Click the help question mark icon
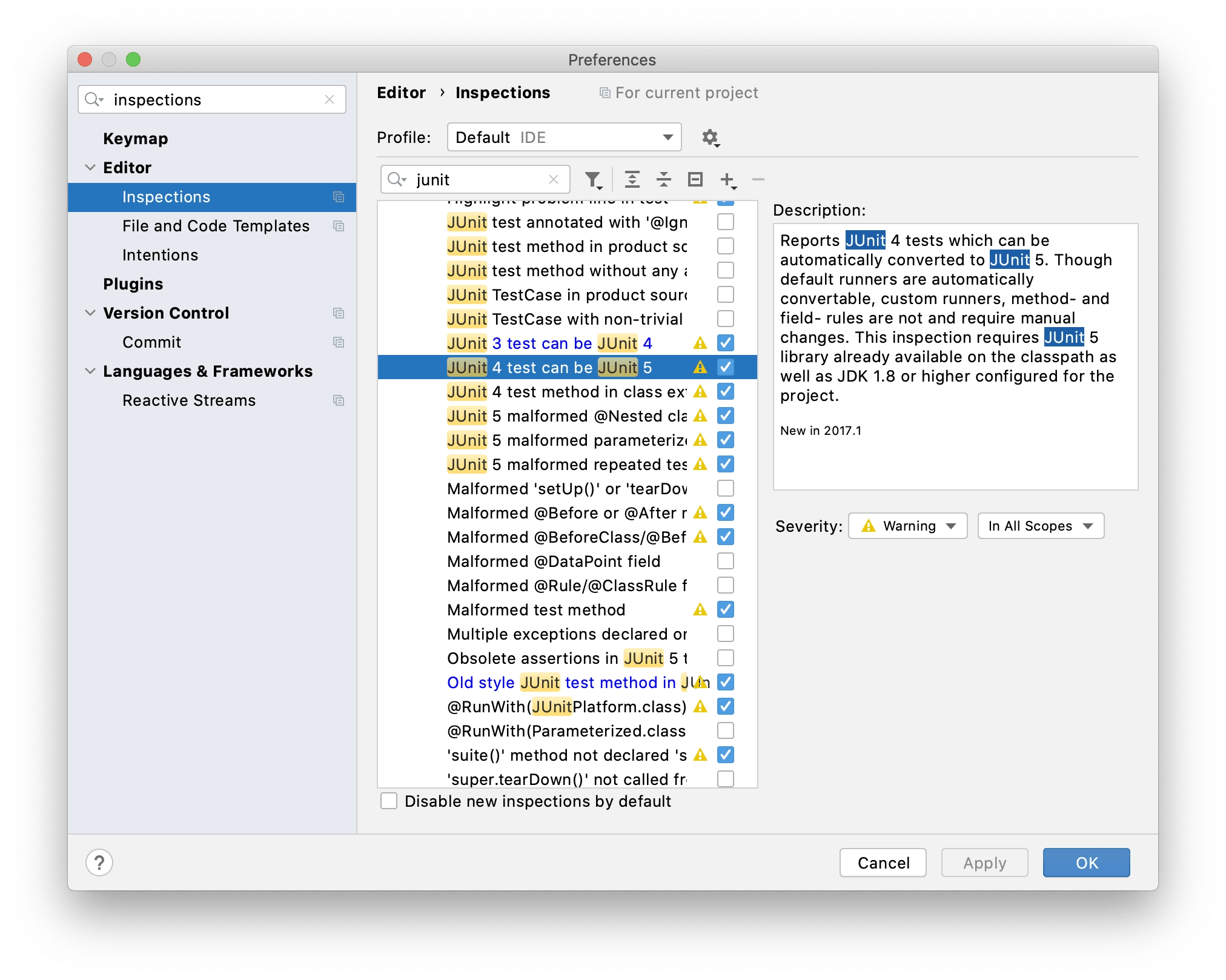The height and width of the screenshot is (980, 1226). coord(100,862)
